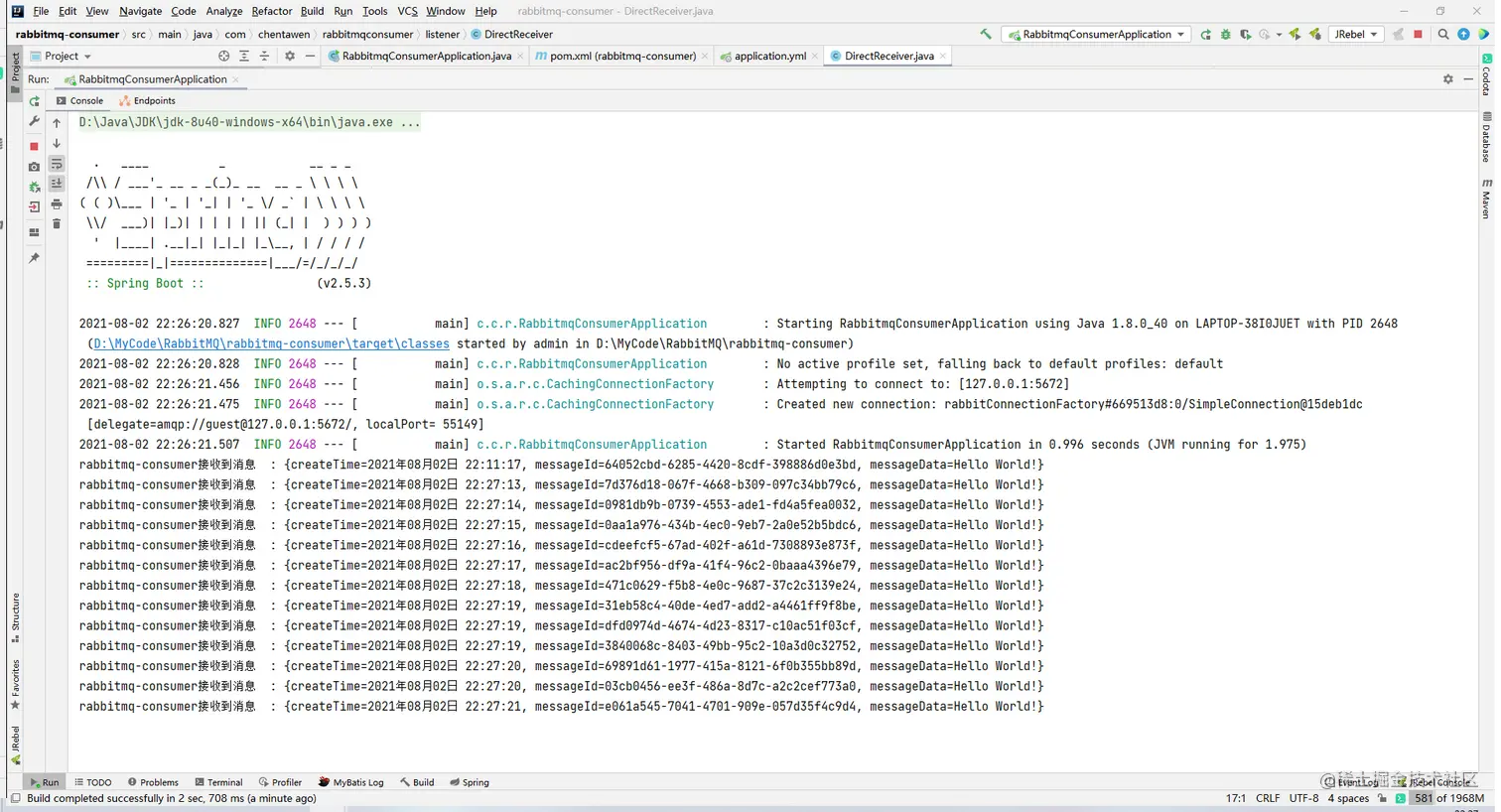Close the DirectReceiver.java tab
This screenshot has width=1501, height=812.
(943, 57)
